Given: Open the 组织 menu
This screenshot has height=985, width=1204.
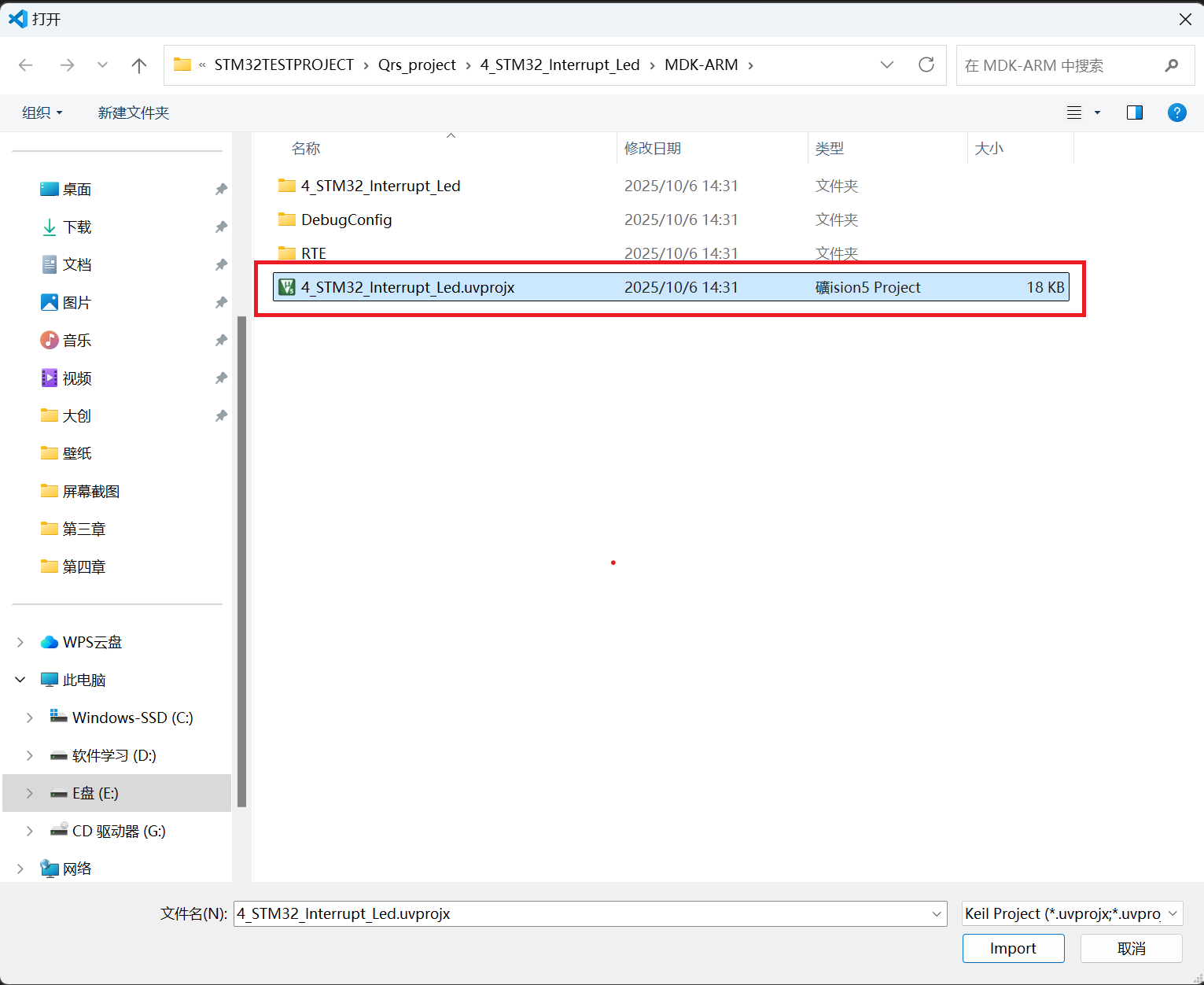Looking at the screenshot, I should click(42, 113).
